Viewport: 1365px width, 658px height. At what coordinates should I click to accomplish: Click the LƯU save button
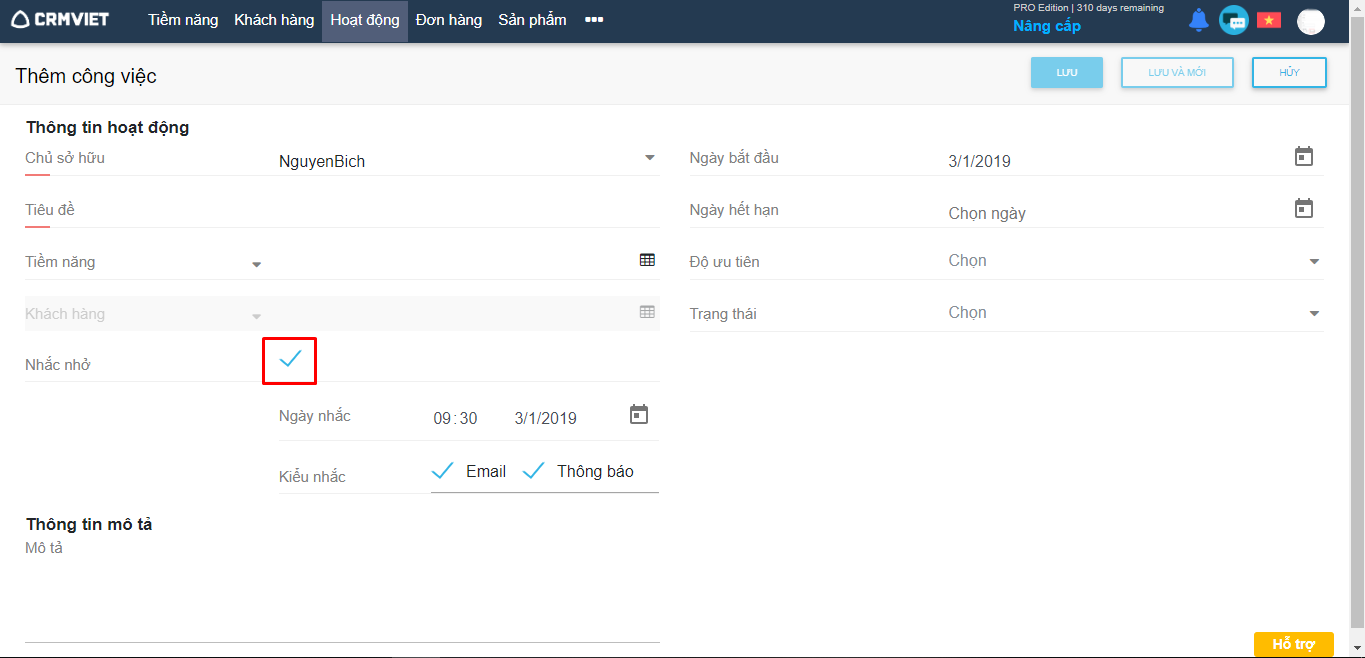pos(1066,73)
